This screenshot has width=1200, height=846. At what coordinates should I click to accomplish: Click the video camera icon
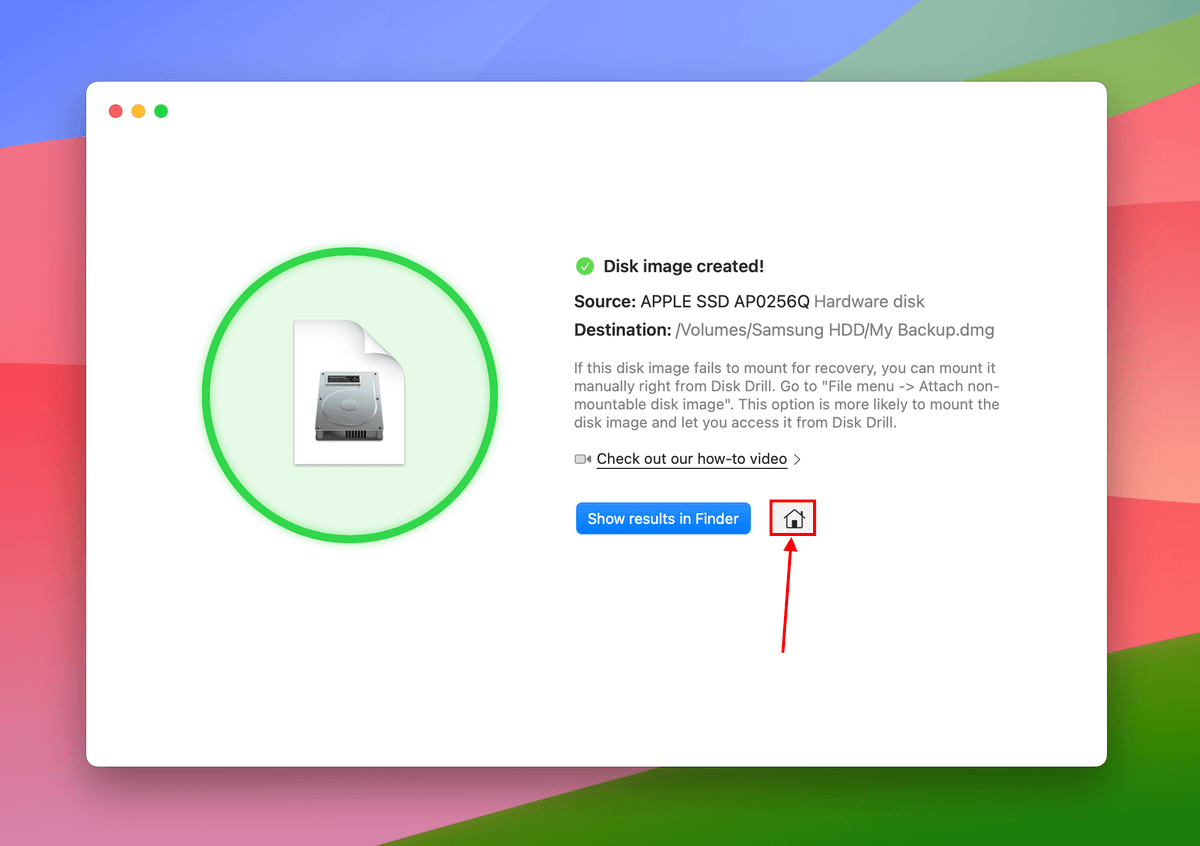pos(583,459)
